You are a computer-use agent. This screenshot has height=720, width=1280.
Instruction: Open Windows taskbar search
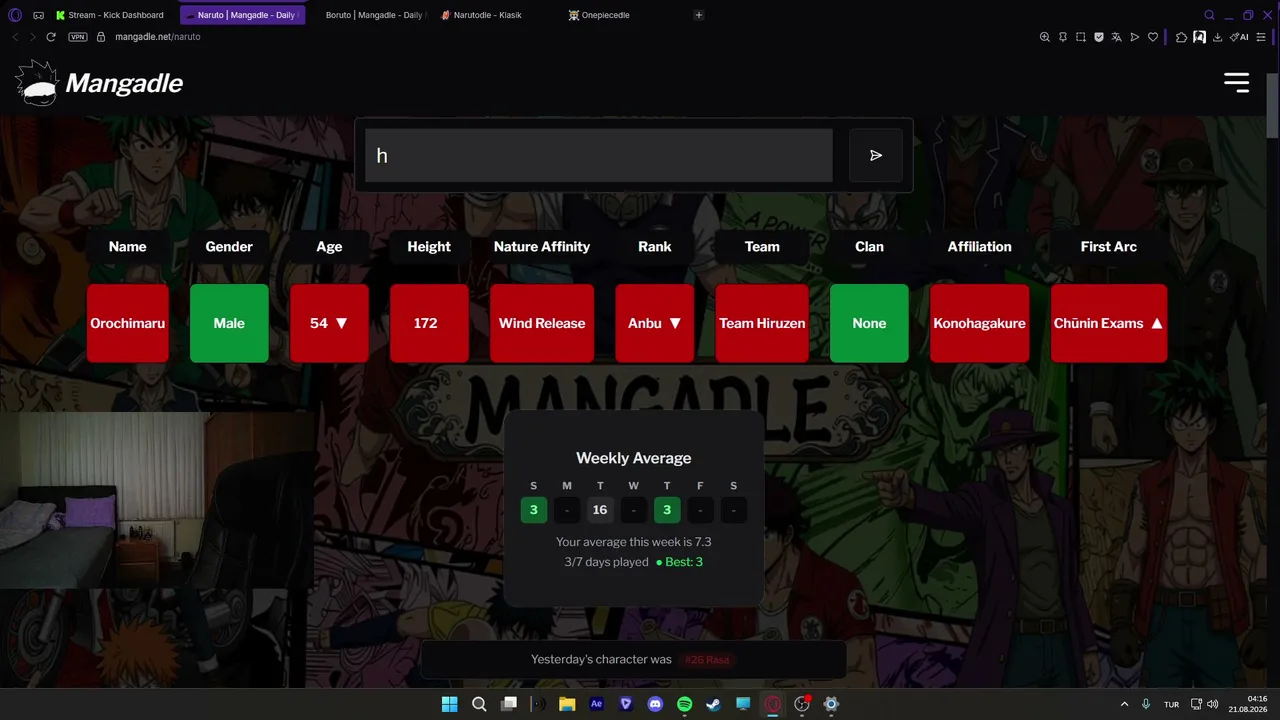tap(479, 704)
